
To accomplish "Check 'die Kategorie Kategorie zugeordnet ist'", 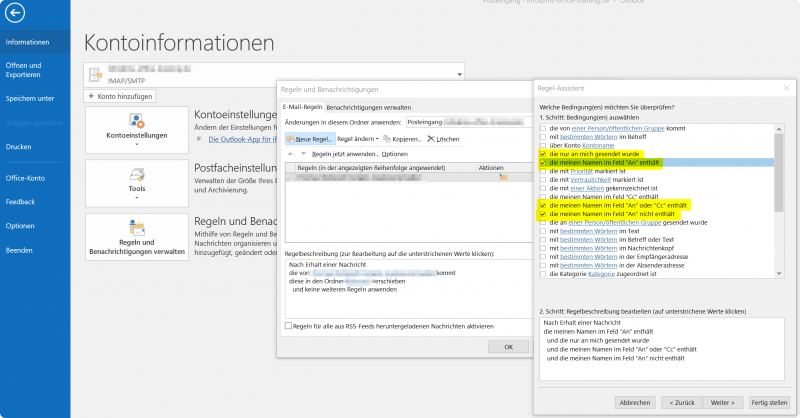I will click(543, 274).
